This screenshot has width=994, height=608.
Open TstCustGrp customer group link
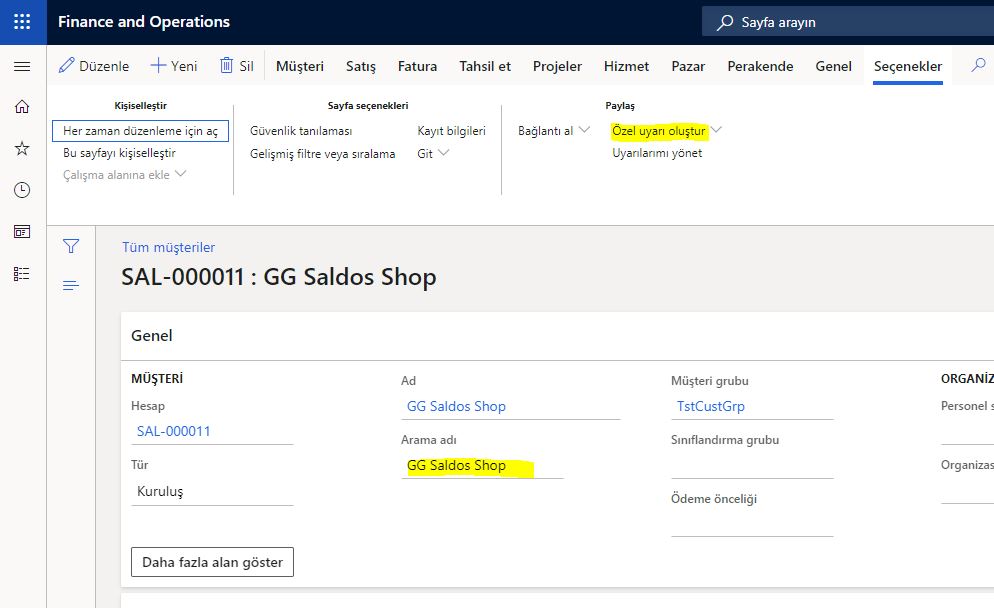(711, 406)
